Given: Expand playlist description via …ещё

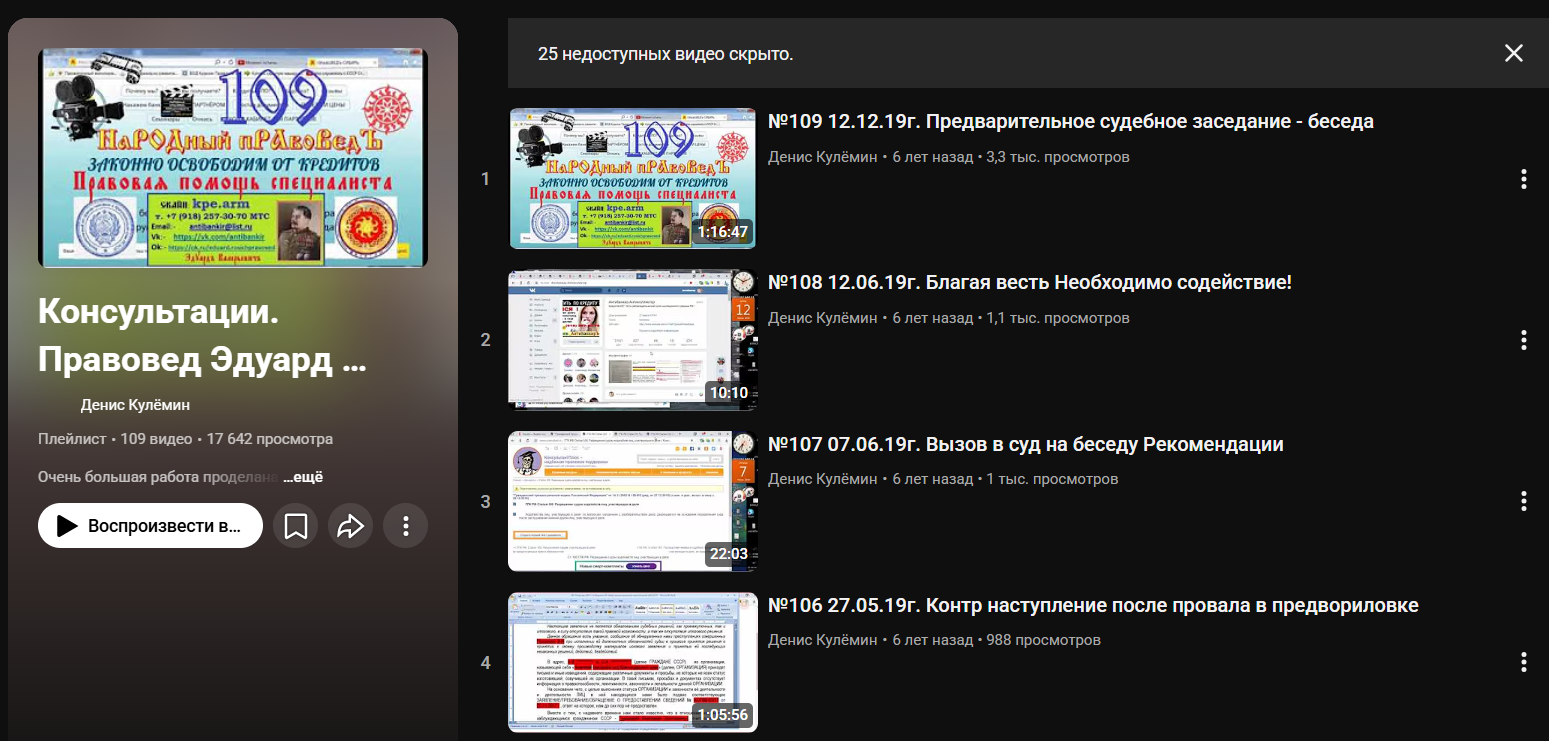Looking at the screenshot, I should (x=302, y=477).
